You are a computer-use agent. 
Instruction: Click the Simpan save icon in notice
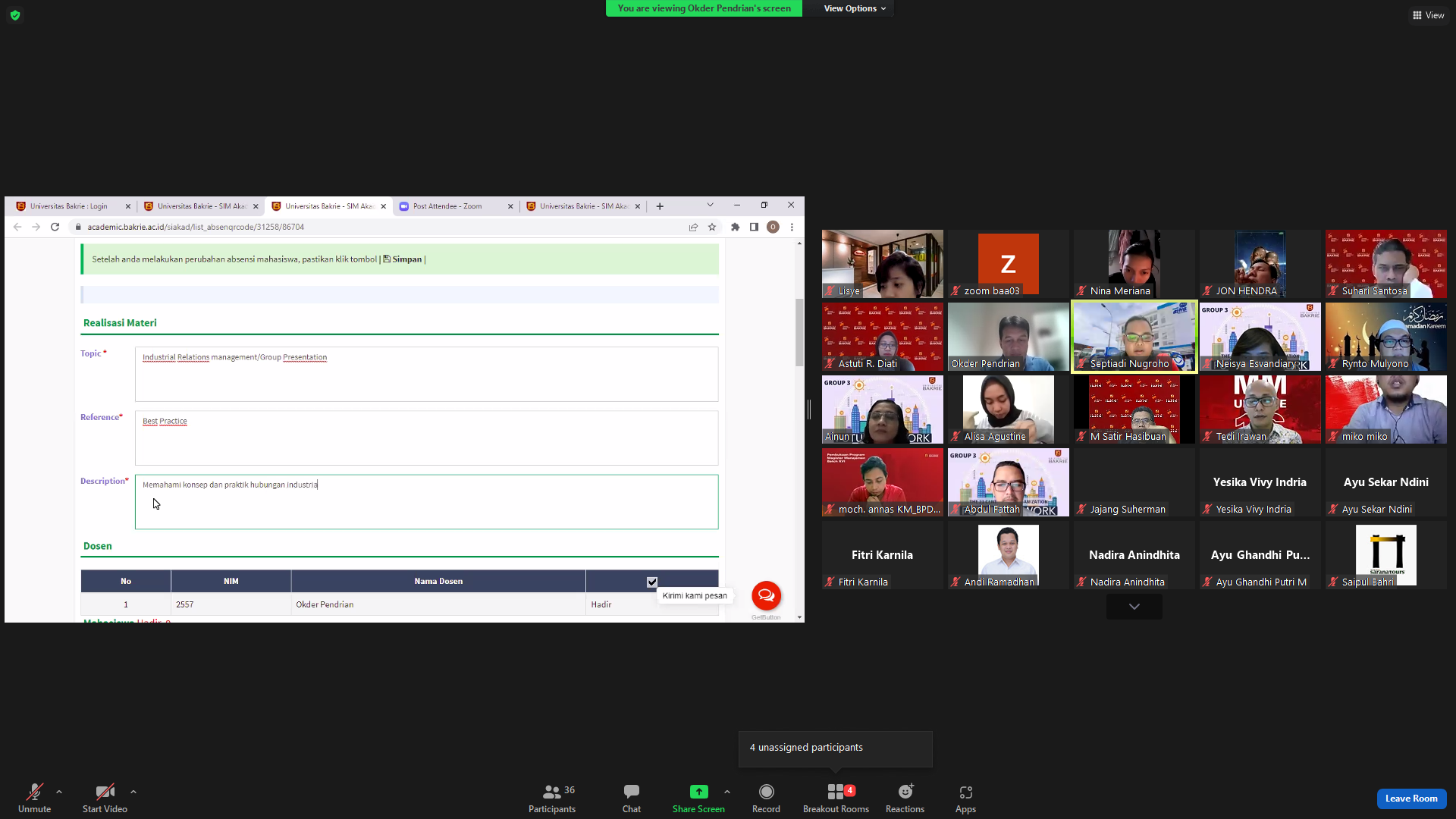coord(387,259)
